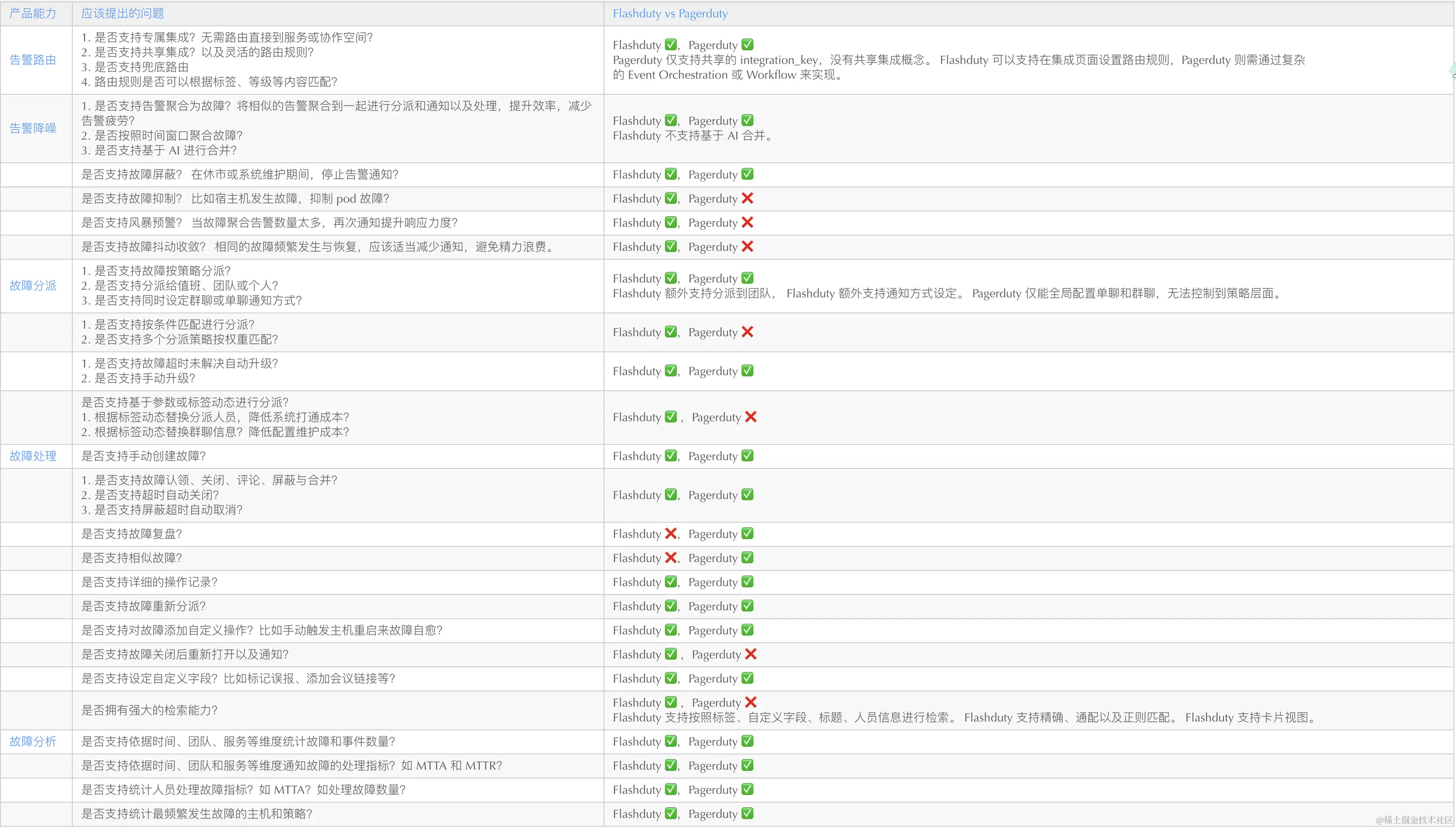Click Flashduty red X in 相似故障 row
Image resolution: width=1456 pixels, height=828 pixels.
pos(671,557)
